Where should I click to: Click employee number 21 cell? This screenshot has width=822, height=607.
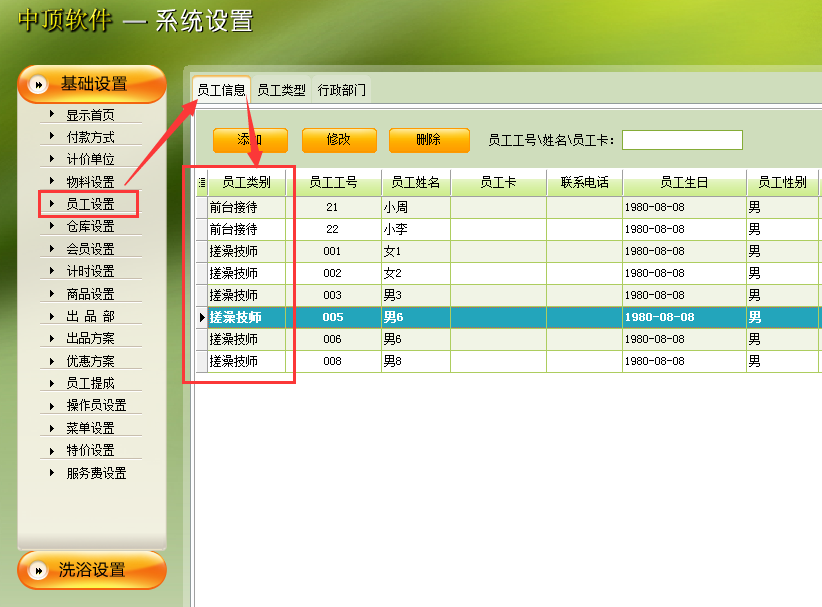click(333, 208)
